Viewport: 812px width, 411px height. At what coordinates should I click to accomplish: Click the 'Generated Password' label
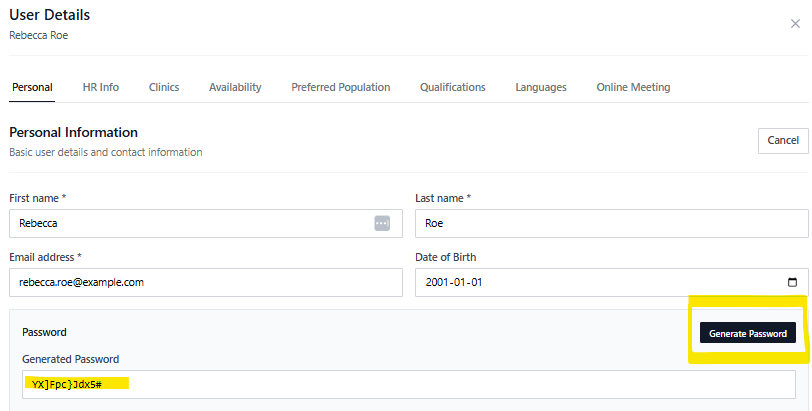click(70, 359)
